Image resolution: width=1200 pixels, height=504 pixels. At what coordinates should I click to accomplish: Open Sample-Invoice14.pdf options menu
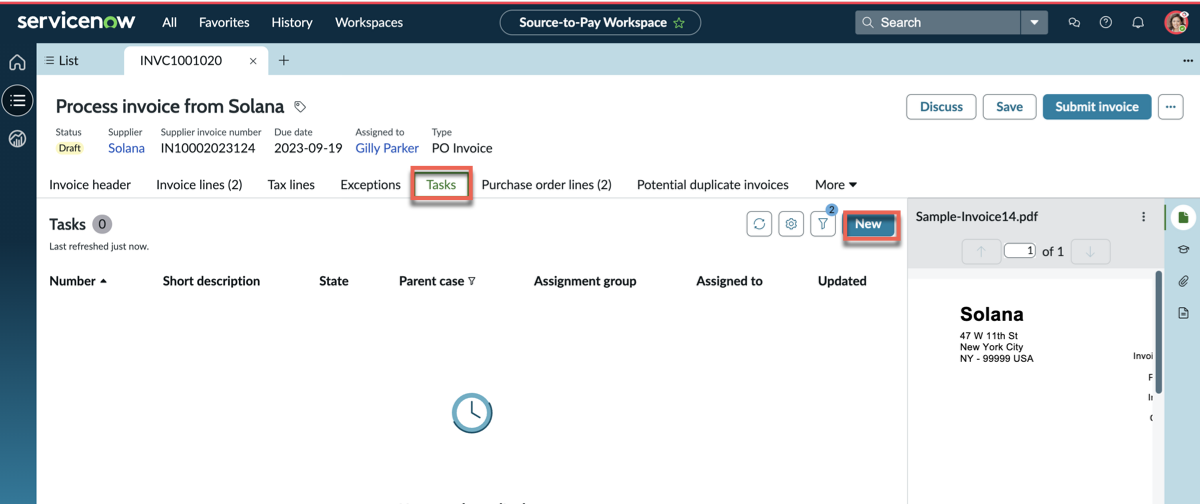[x=1144, y=217]
